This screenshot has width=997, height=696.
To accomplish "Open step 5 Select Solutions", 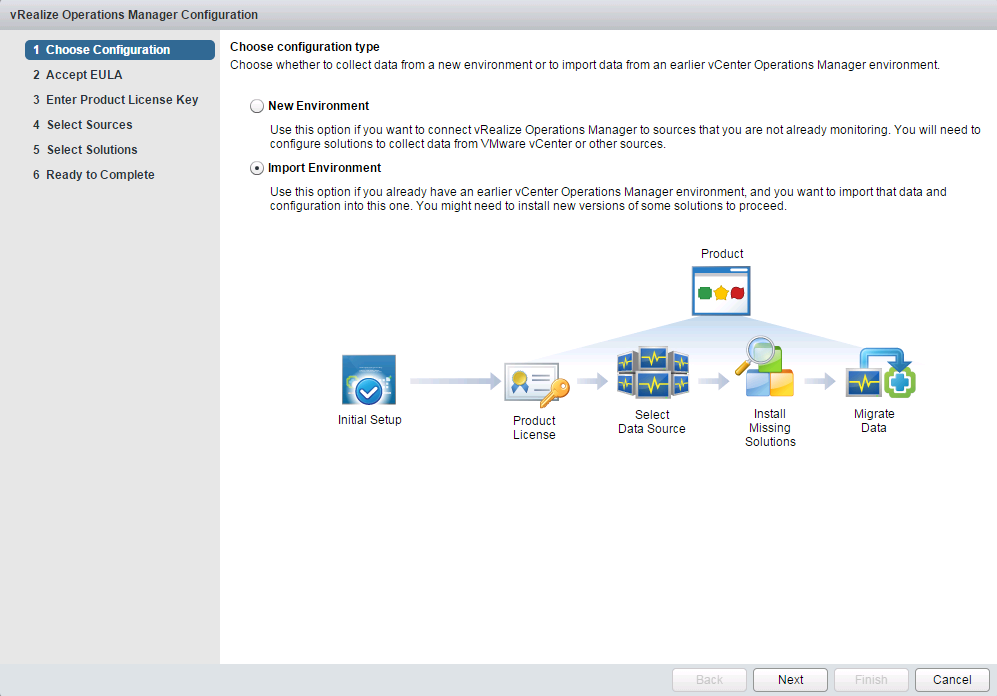I will pyautogui.click(x=85, y=150).
